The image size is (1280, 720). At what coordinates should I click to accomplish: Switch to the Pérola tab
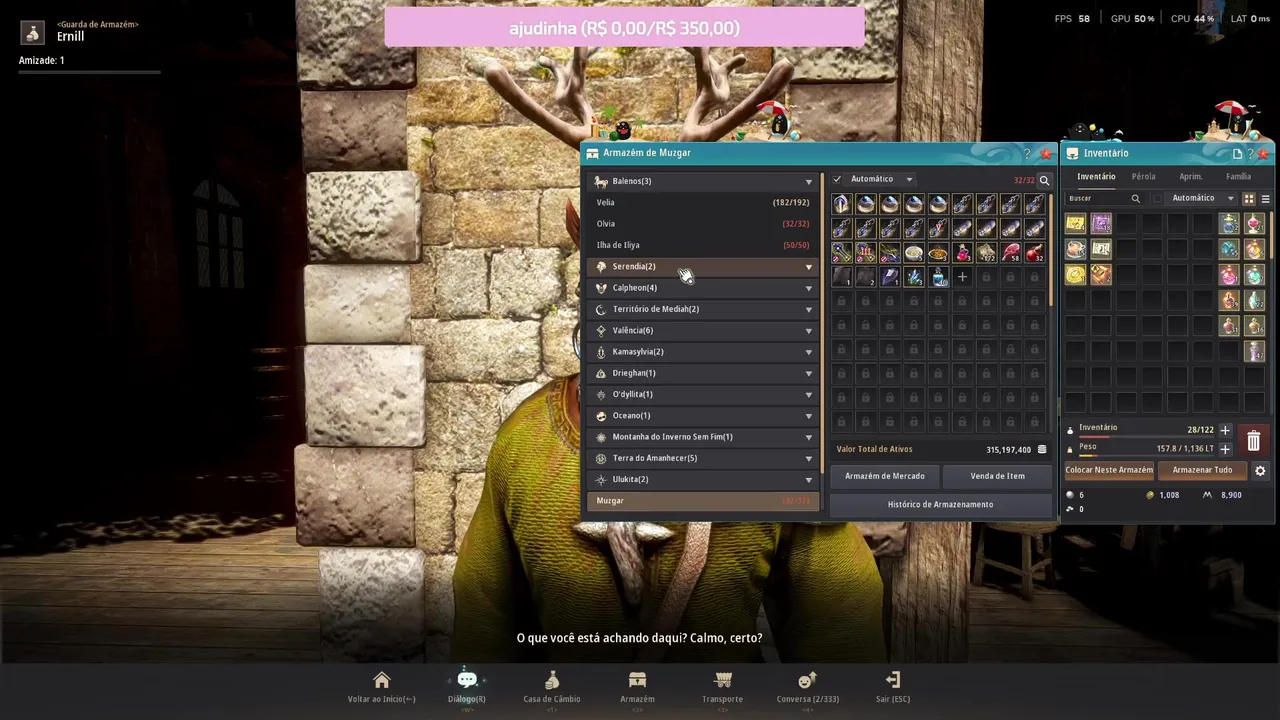1143,177
